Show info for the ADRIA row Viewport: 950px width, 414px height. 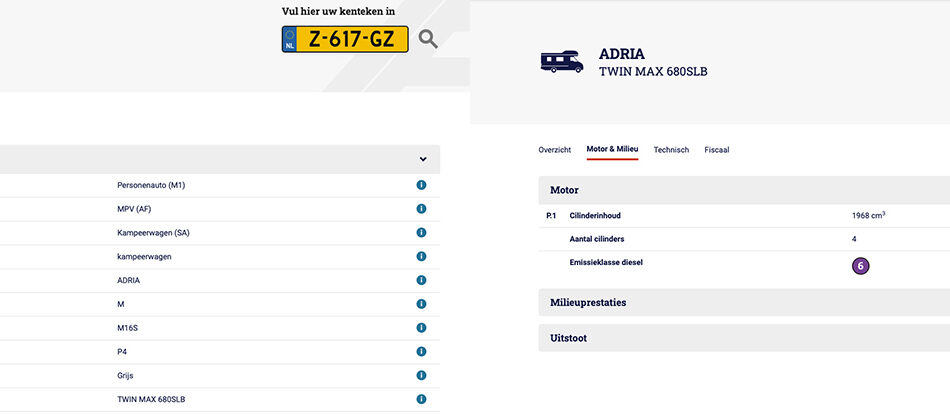click(x=421, y=280)
